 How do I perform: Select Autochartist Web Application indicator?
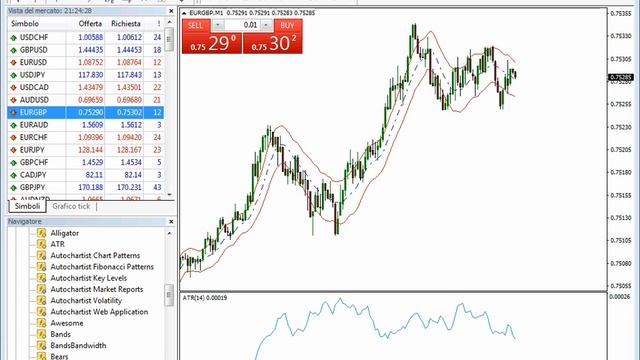[x=99, y=312]
